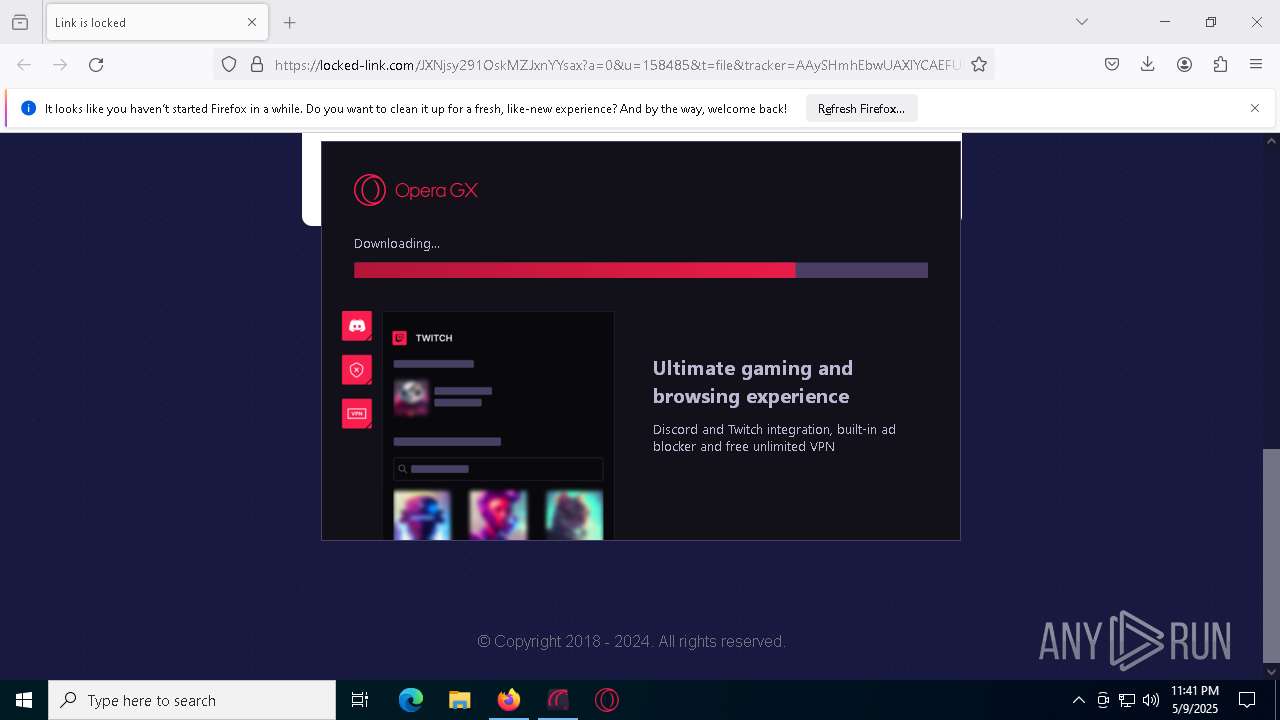The height and width of the screenshot is (720, 1280).
Task: Open File Explorer from the taskbar
Action: (x=459, y=700)
